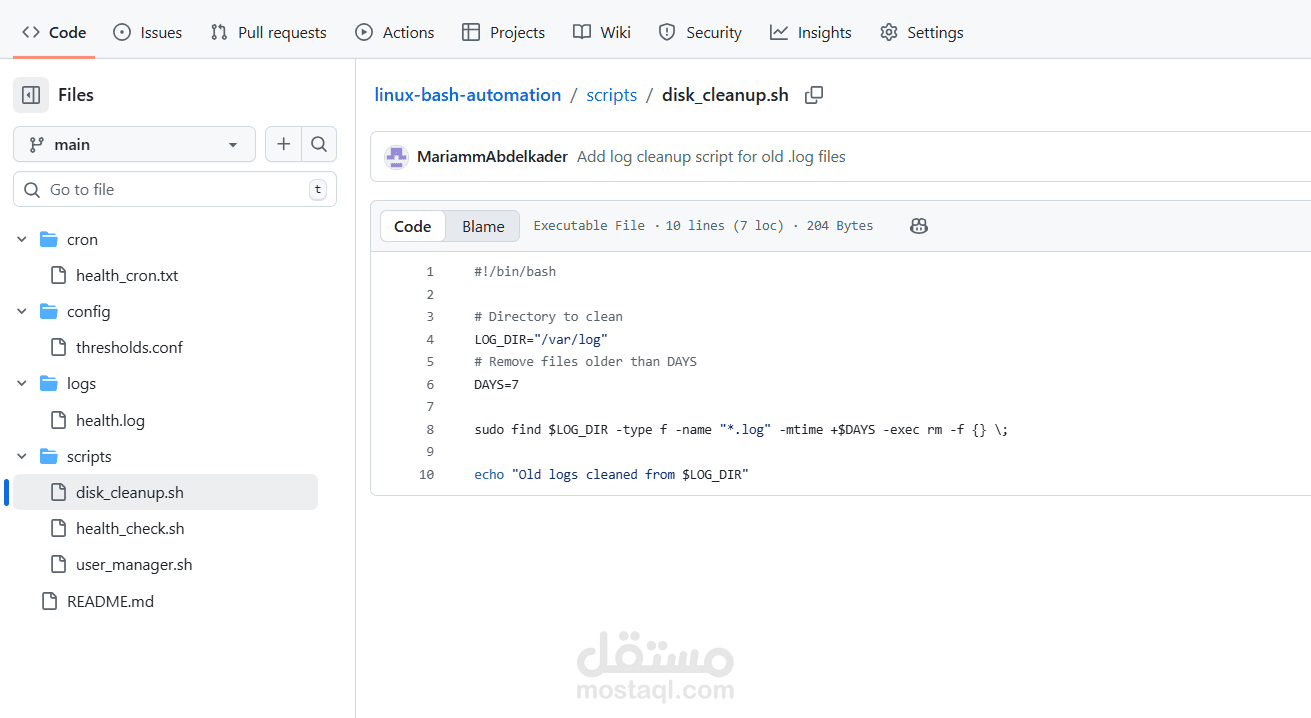Screen dimensions: 1311x718
Task: Copy file path icon next to disk_cleanup.sh
Action: click(x=815, y=95)
